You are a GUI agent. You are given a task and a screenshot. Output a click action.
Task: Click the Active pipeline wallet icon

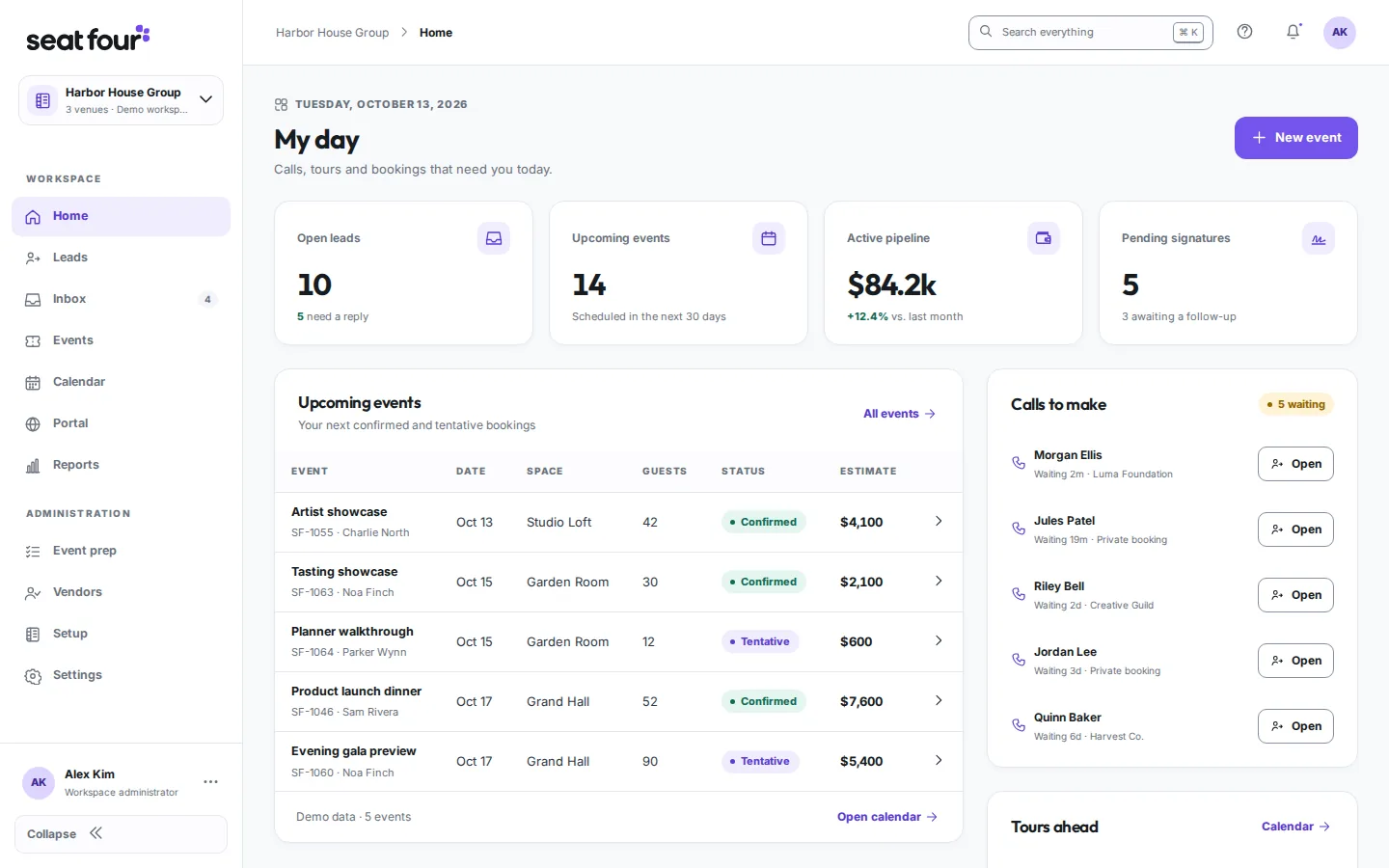click(1044, 238)
